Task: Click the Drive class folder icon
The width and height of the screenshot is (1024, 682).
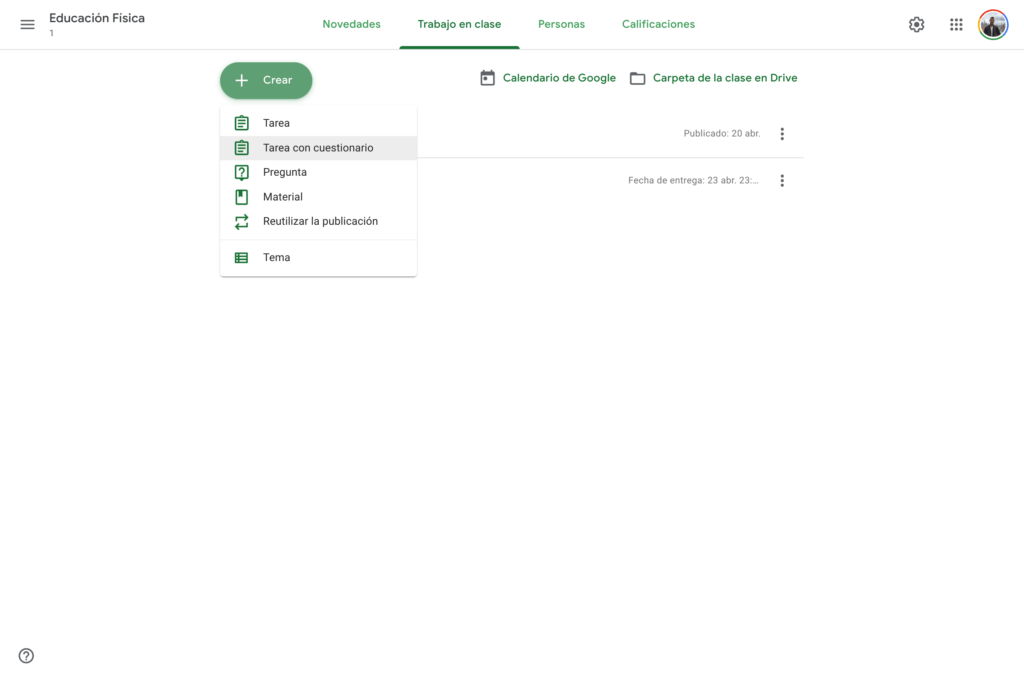Action: pos(637,78)
